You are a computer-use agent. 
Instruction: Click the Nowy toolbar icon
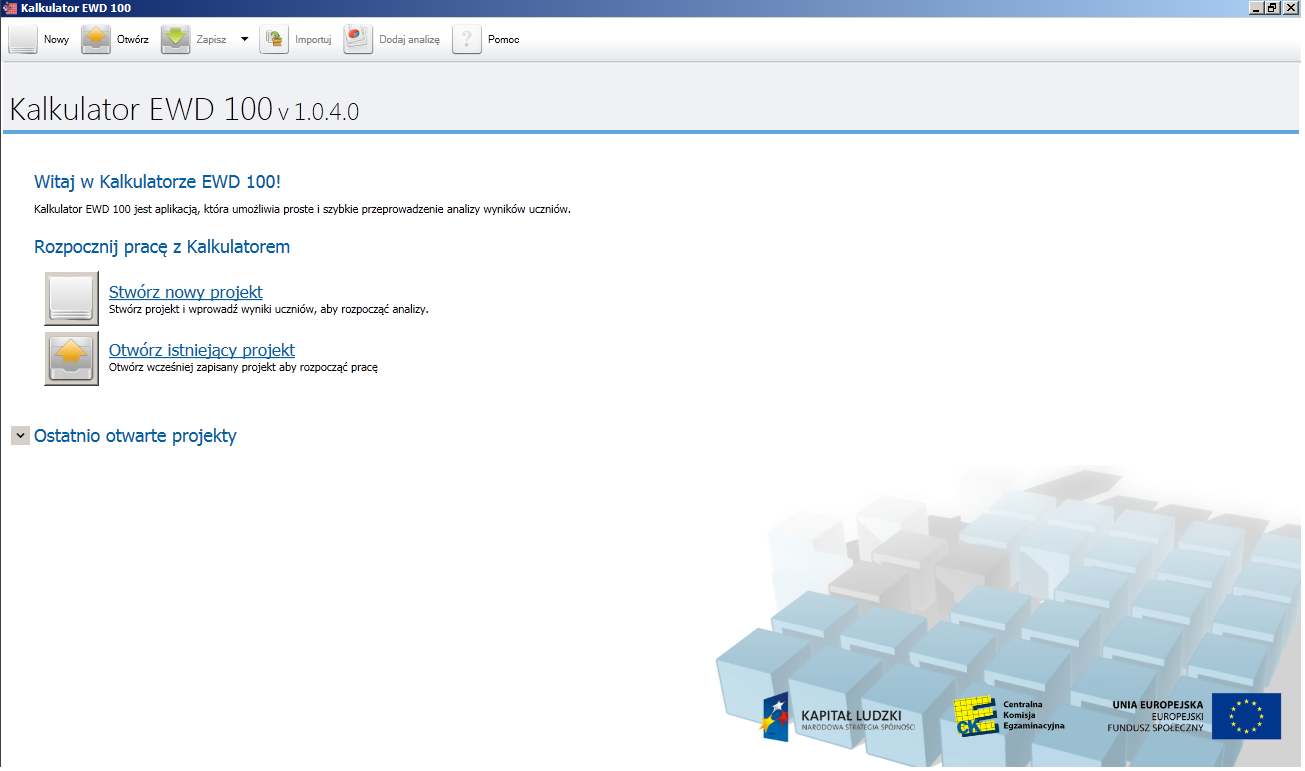point(23,39)
